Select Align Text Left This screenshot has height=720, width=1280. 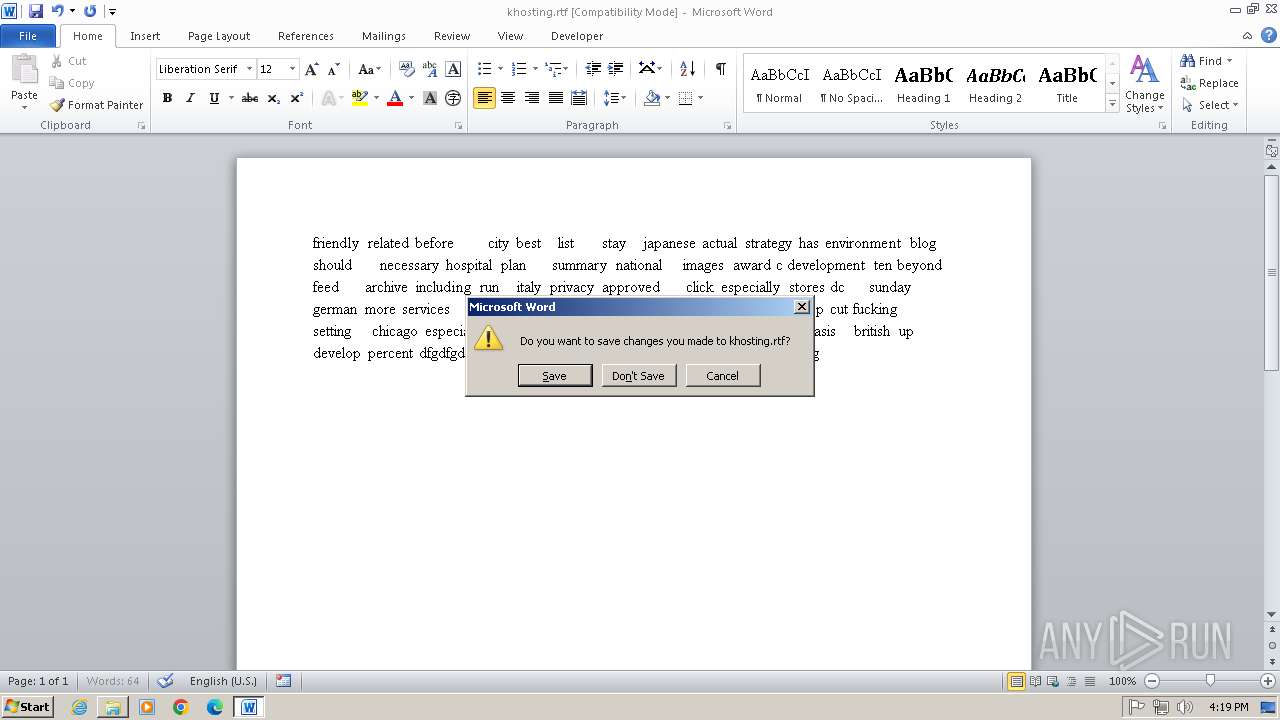coord(484,98)
